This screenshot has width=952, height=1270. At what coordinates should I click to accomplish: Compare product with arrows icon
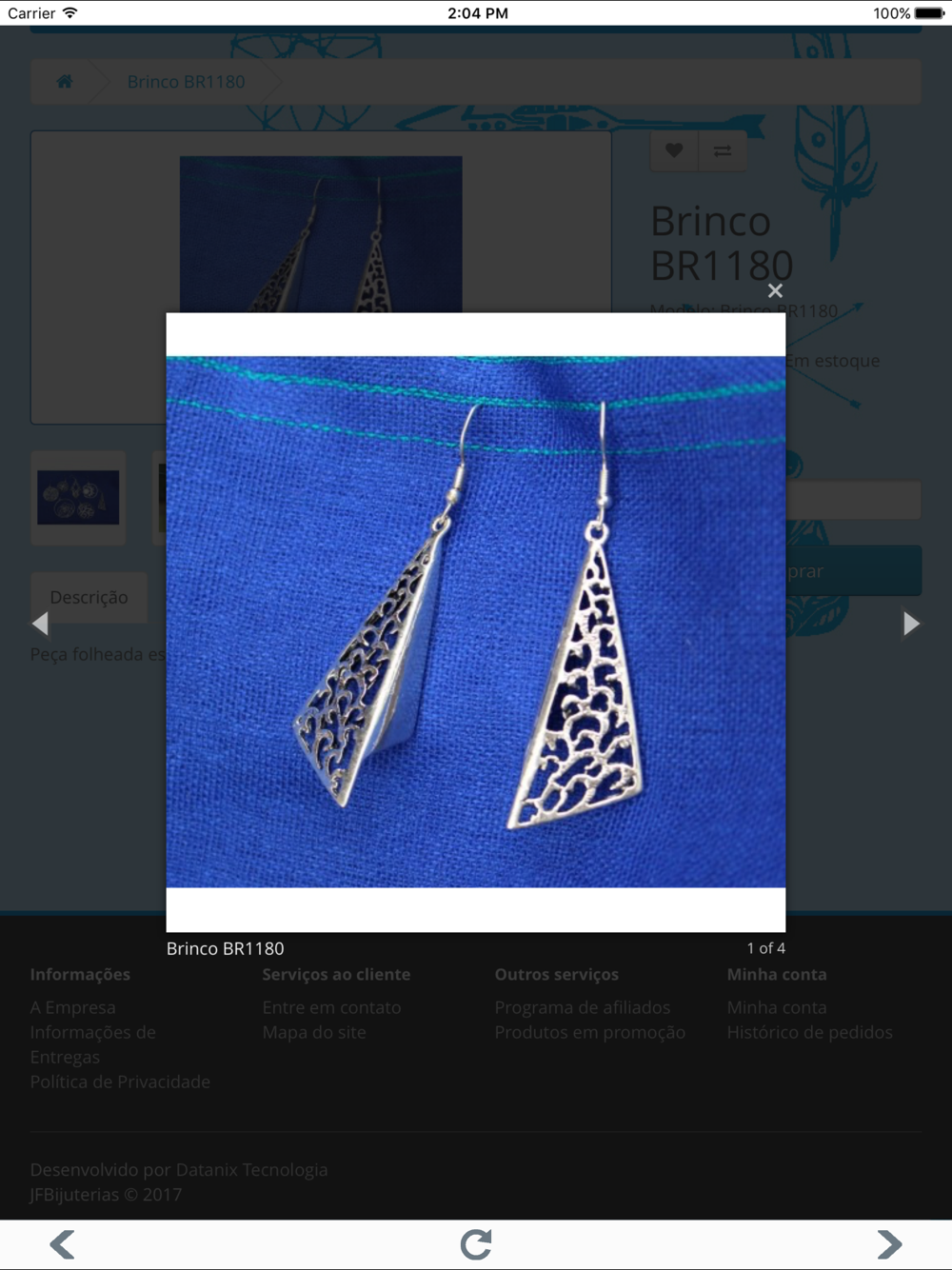click(x=723, y=150)
